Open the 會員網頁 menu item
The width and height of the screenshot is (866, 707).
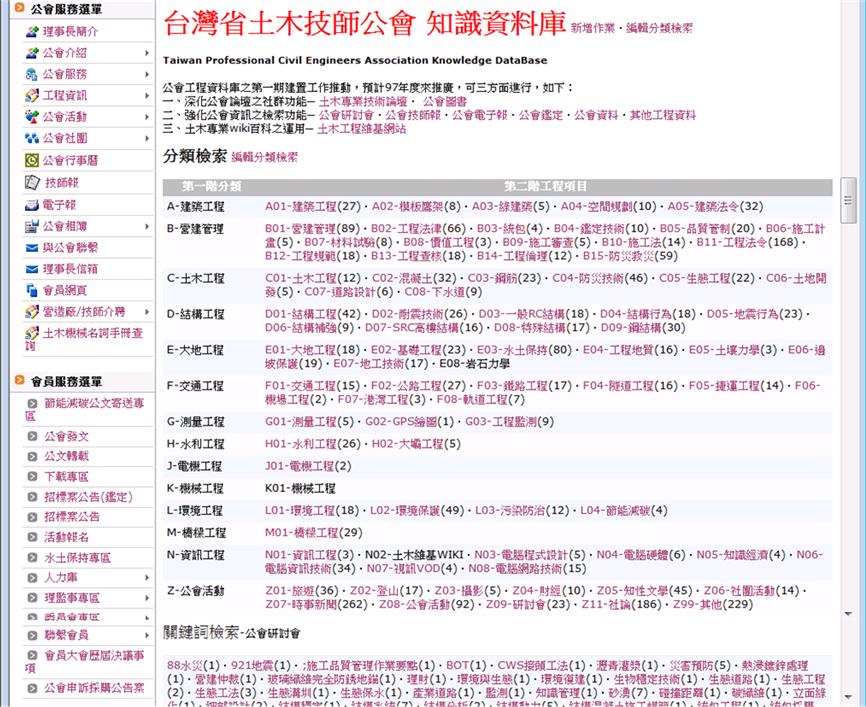click(65, 291)
